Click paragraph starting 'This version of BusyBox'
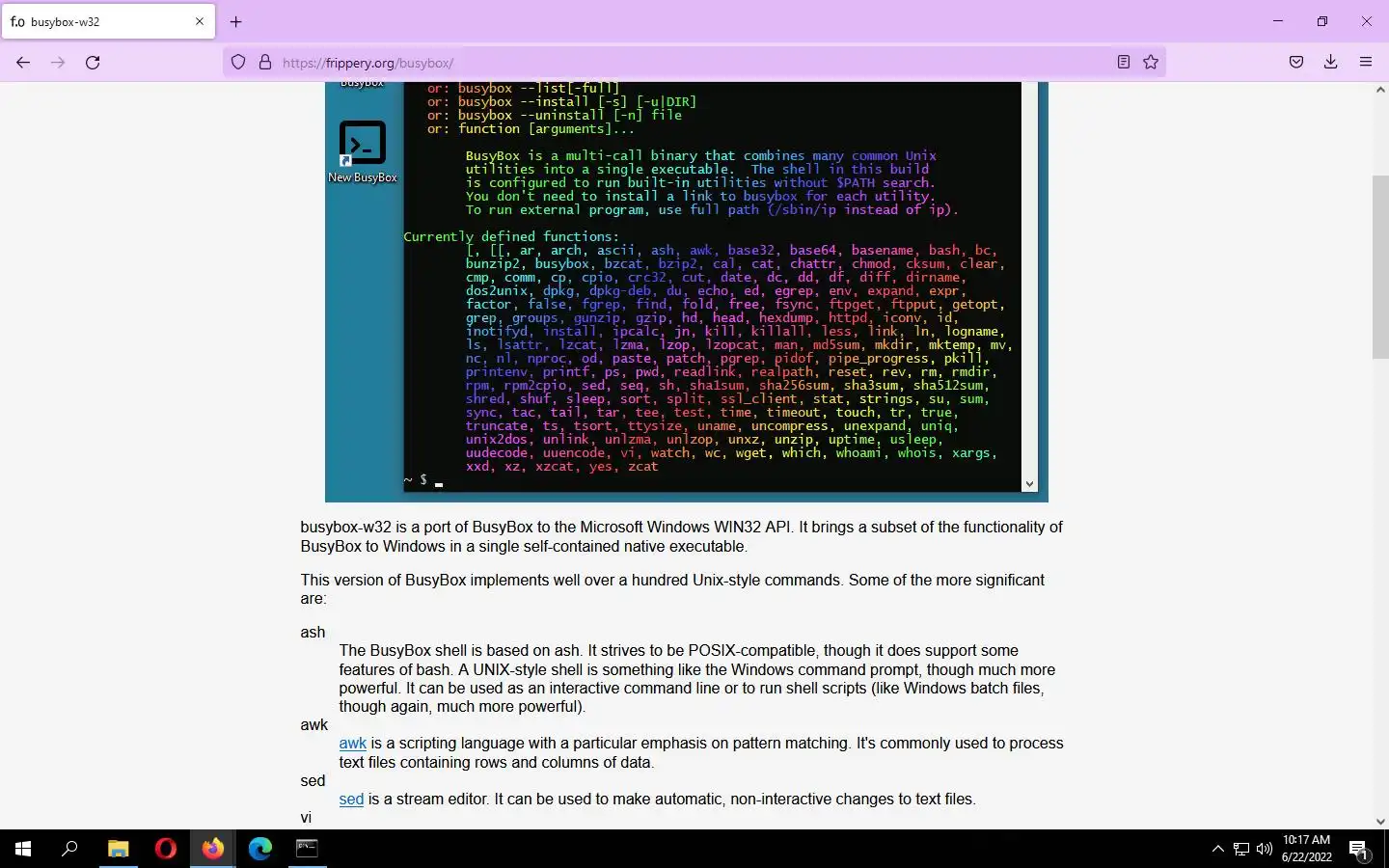1389x868 pixels. (x=672, y=589)
